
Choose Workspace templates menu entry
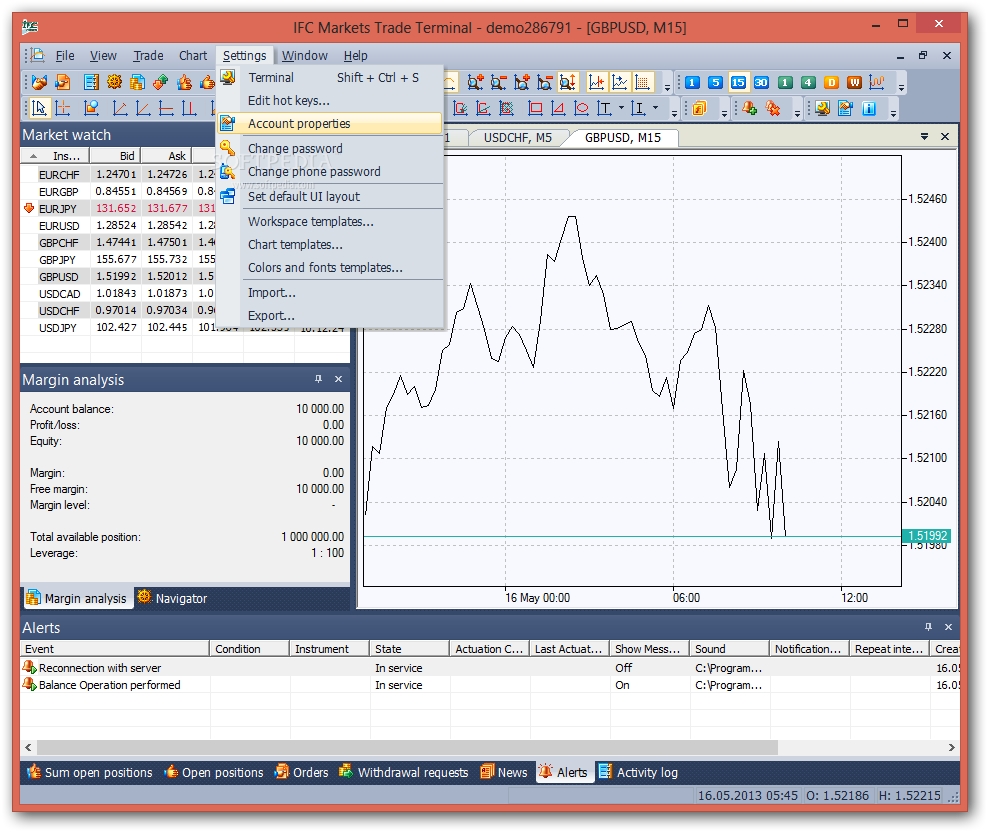pyautogui.click(x=330, y=222)
